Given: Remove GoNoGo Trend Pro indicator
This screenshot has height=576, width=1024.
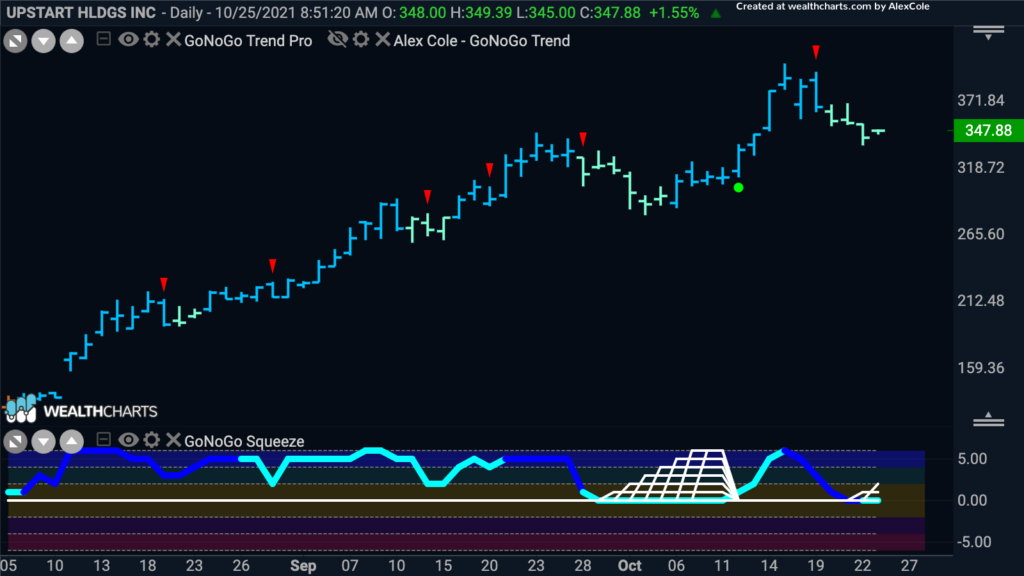Looking at the screenshot, I should click(x=173, y=40).
